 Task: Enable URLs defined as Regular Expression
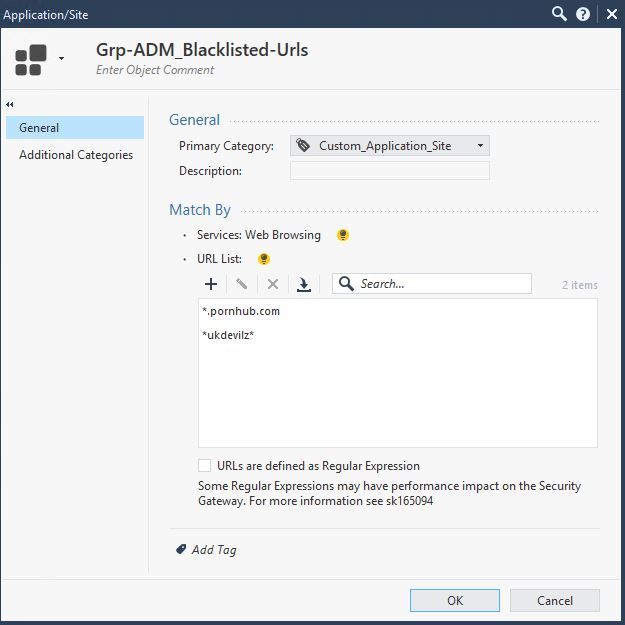tap(205, 466)
